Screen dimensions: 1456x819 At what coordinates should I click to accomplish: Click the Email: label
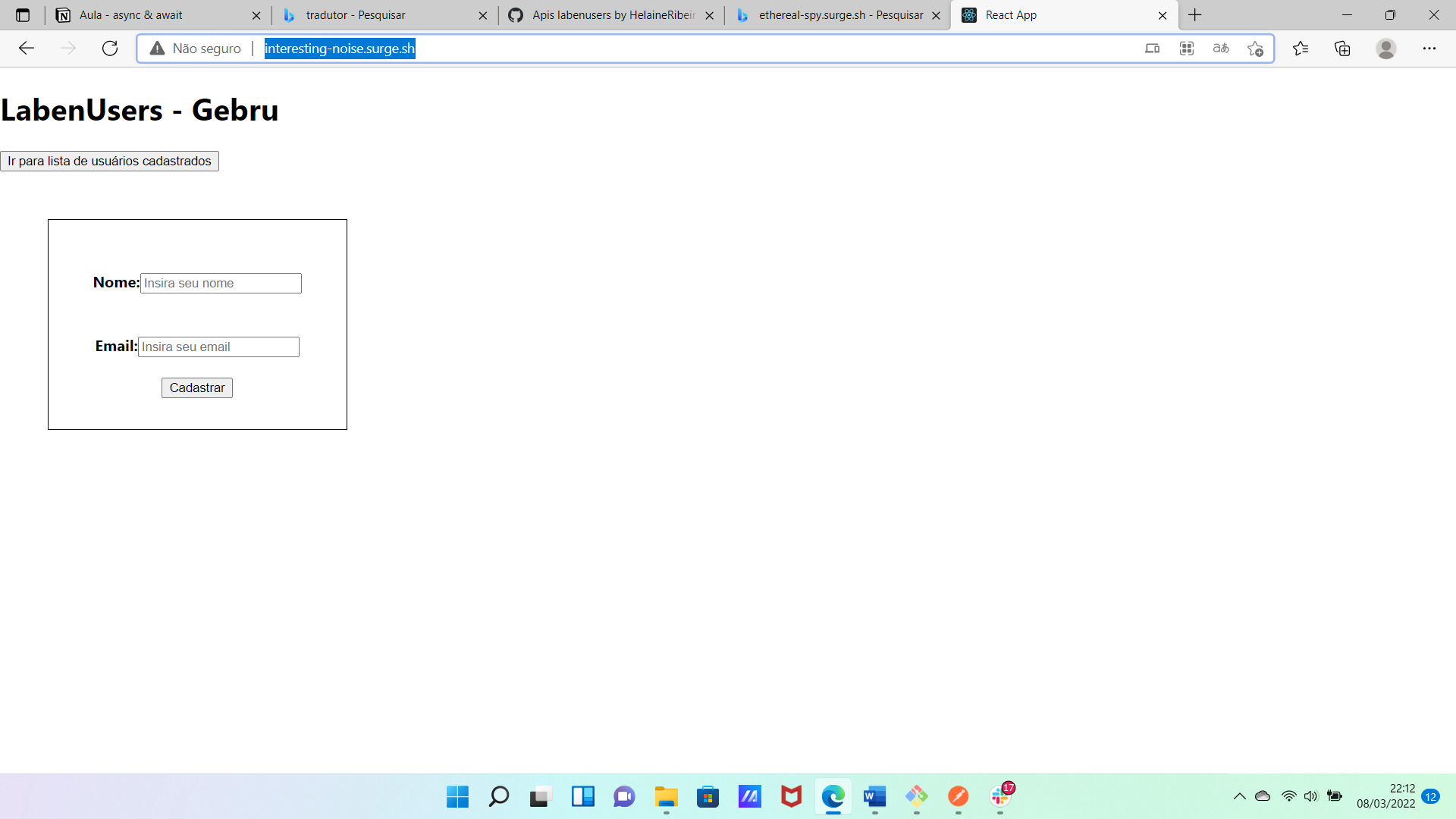(116, 346)
